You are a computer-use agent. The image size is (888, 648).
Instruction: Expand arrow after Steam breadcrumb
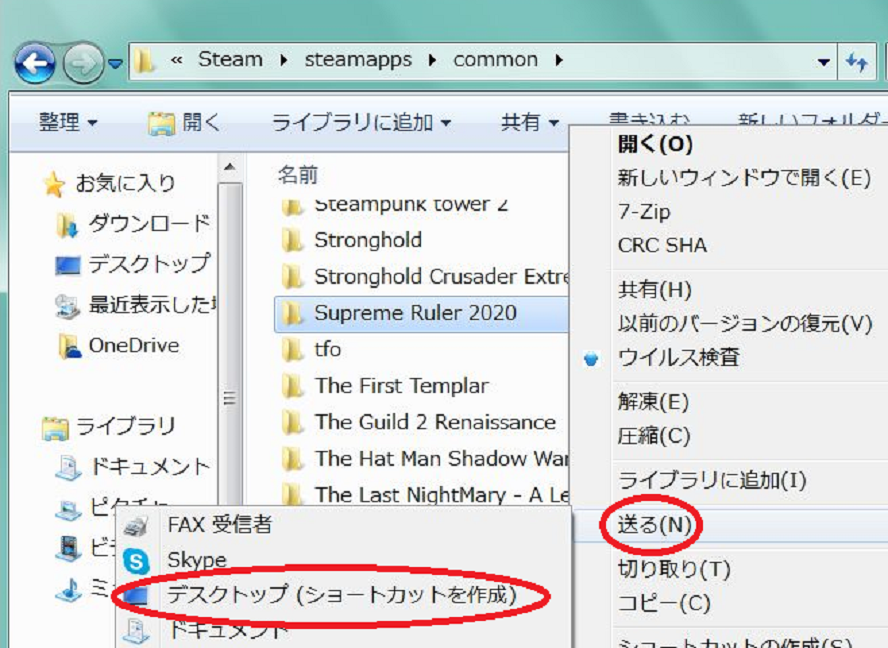point(284,60)
